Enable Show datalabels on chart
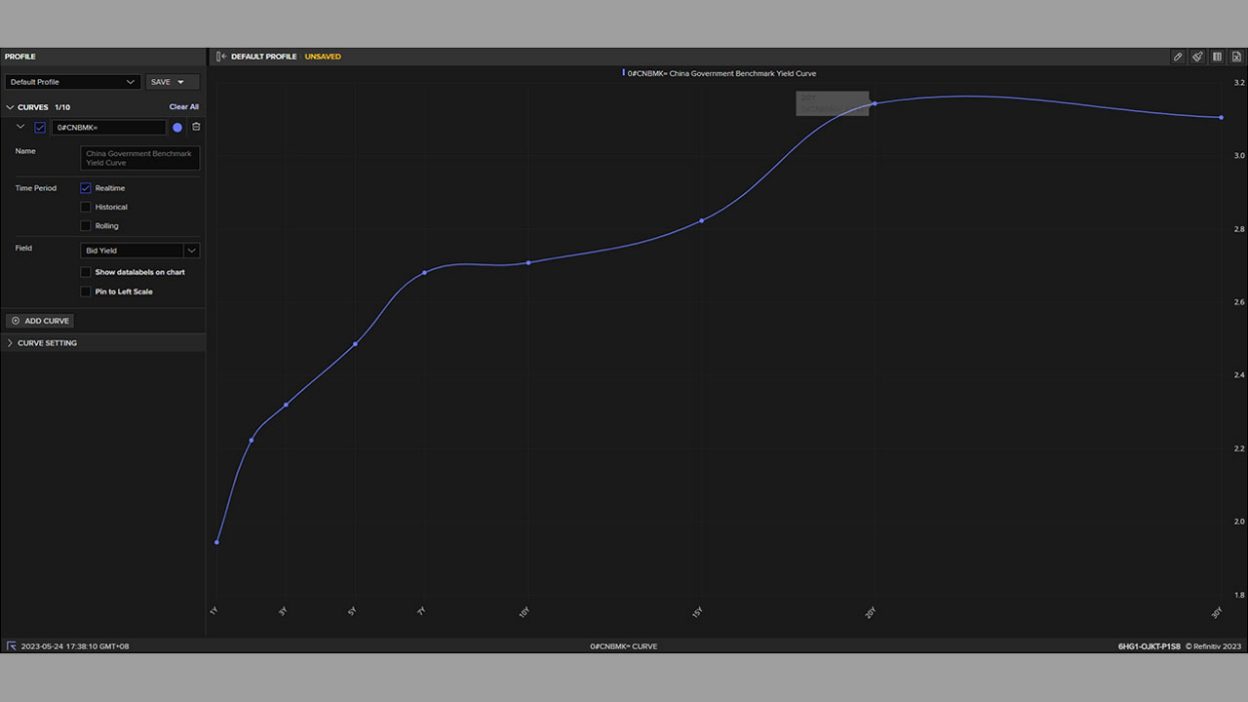This screenshot has width=1248, height=702. point(86,271)
